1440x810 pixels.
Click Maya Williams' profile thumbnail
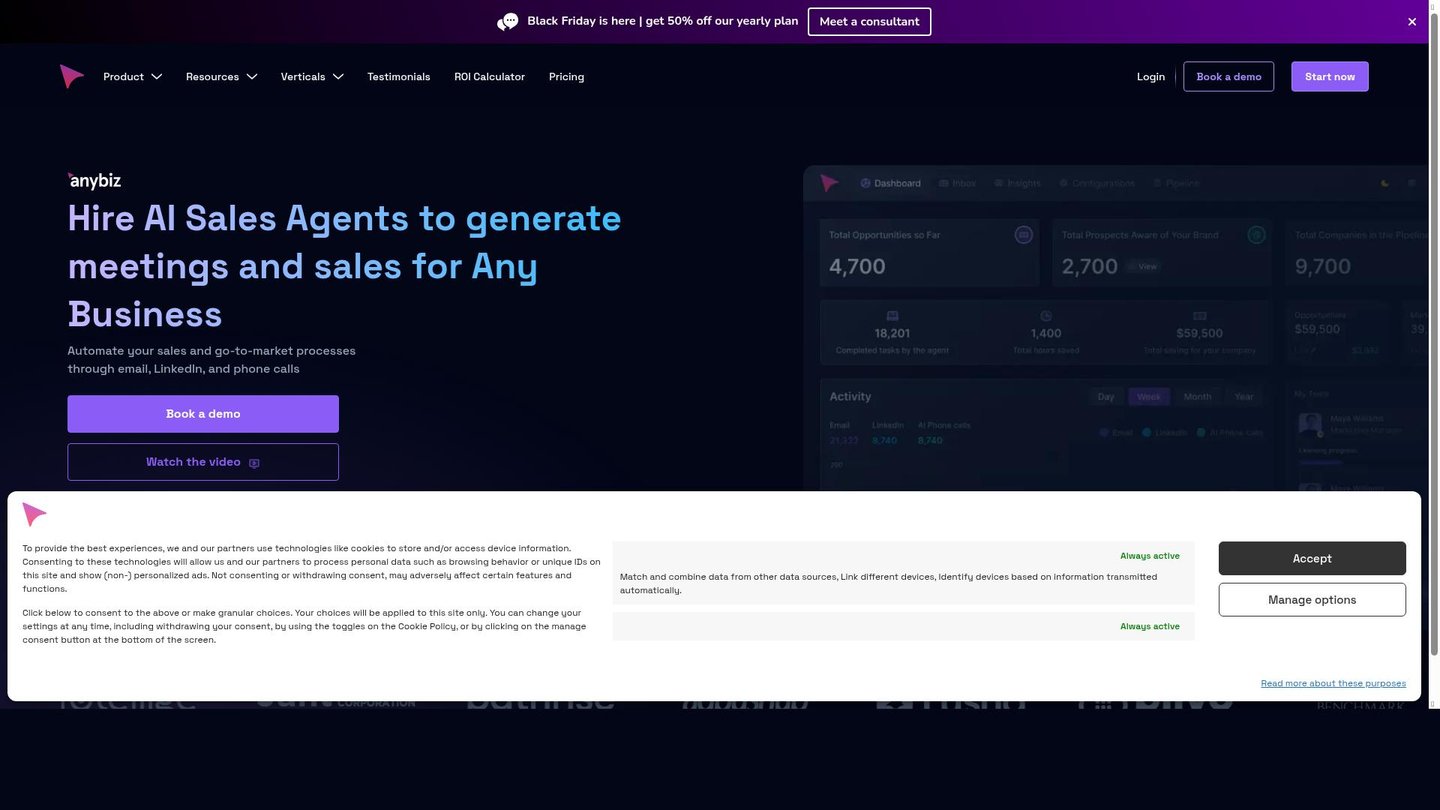pos(1311,422)
